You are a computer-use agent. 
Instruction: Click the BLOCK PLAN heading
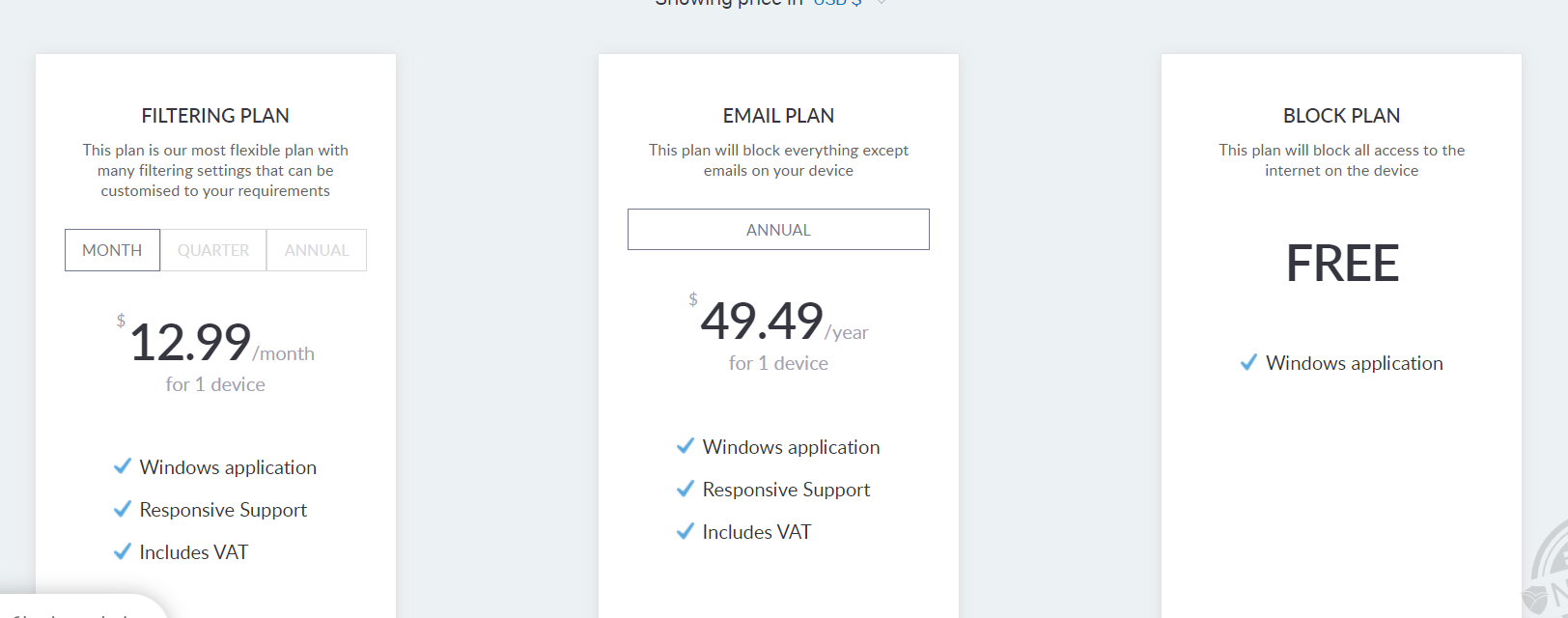(x=1341, y=116)
